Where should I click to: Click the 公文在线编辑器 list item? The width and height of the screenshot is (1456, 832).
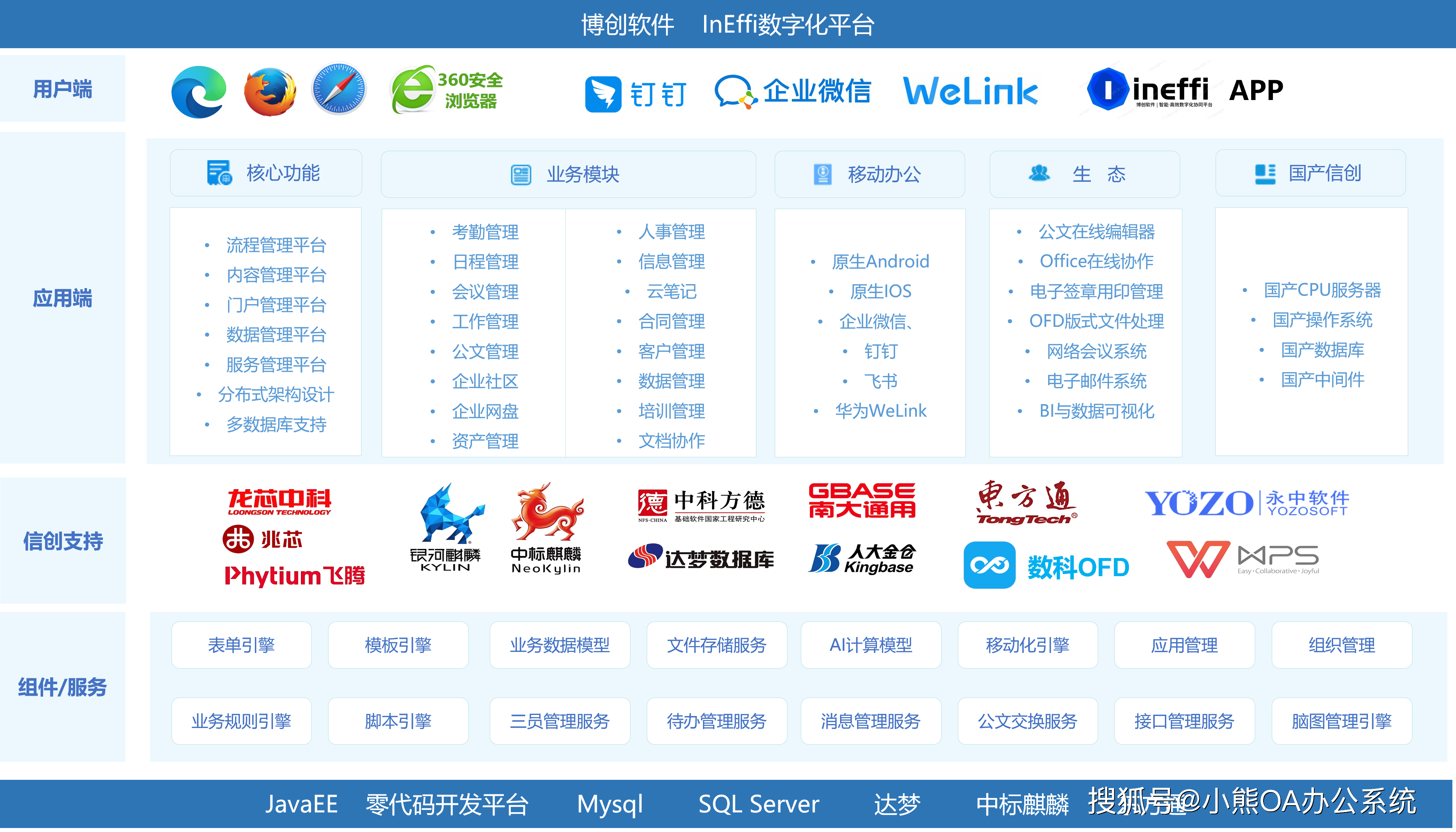click(x=1096, y=232)
